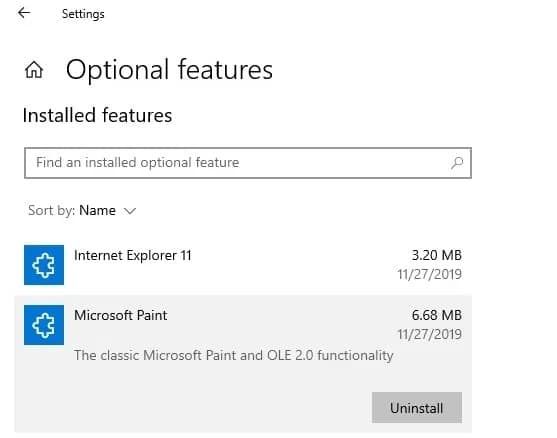Click the chevron next to Name
The height and width of the screenshot is (438, 557).
click(130, 211)
